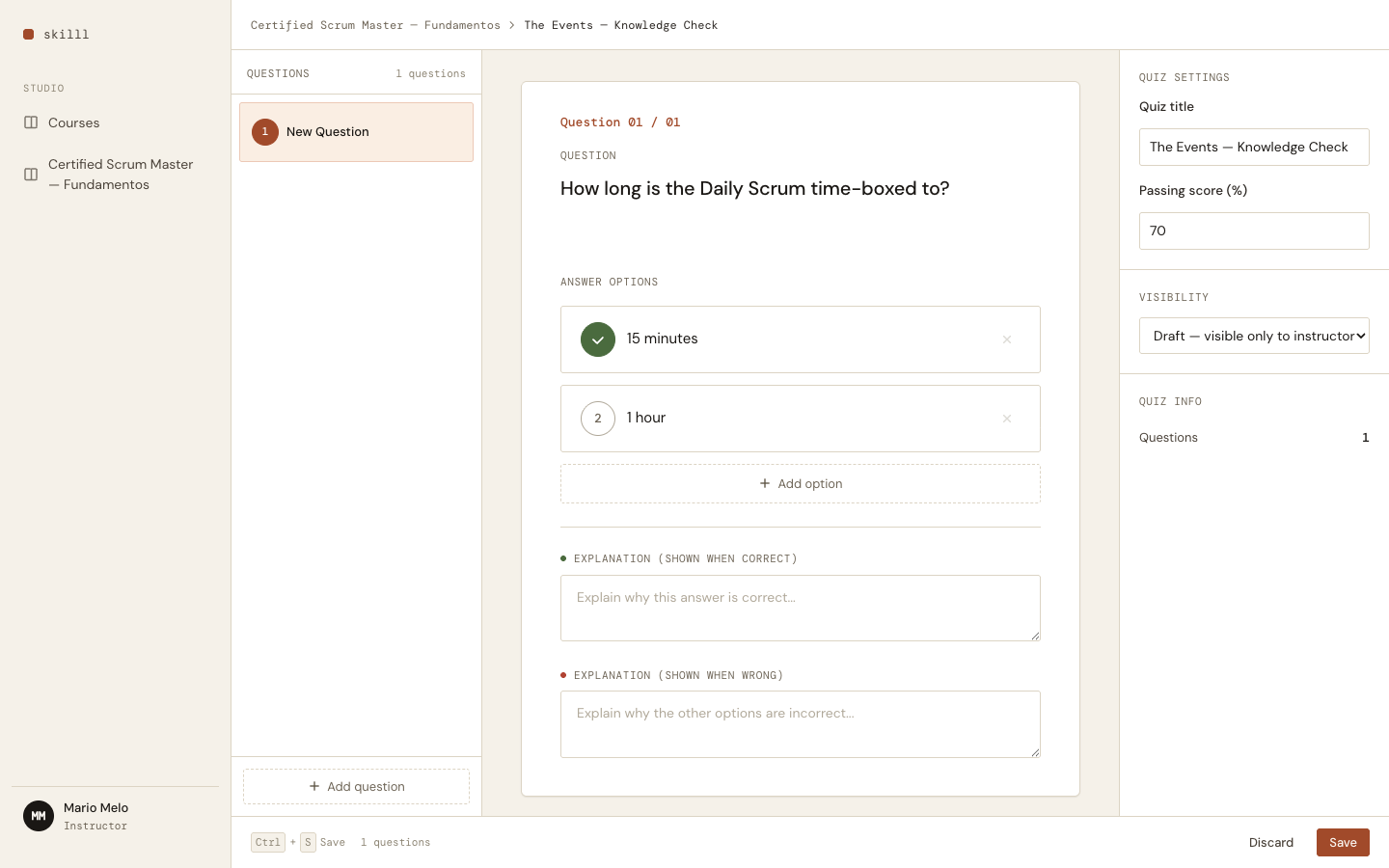Click the S key hint
Image resolution: width=1389 pixels, height=868 pixels.
(x=308, y=842)
